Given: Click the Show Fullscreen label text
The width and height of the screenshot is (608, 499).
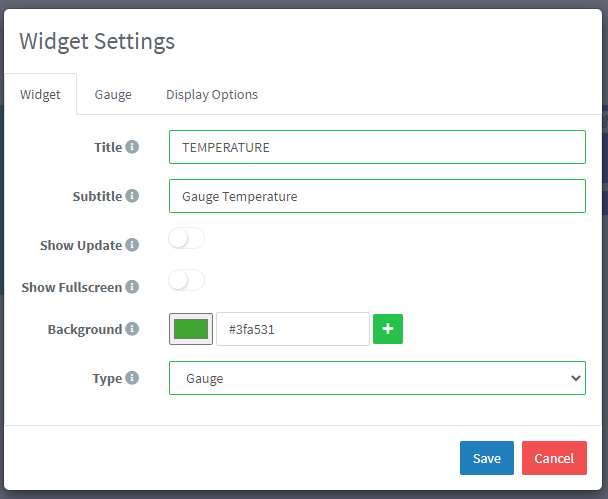Looking at the screenshot, I should (x=72, y=287).
